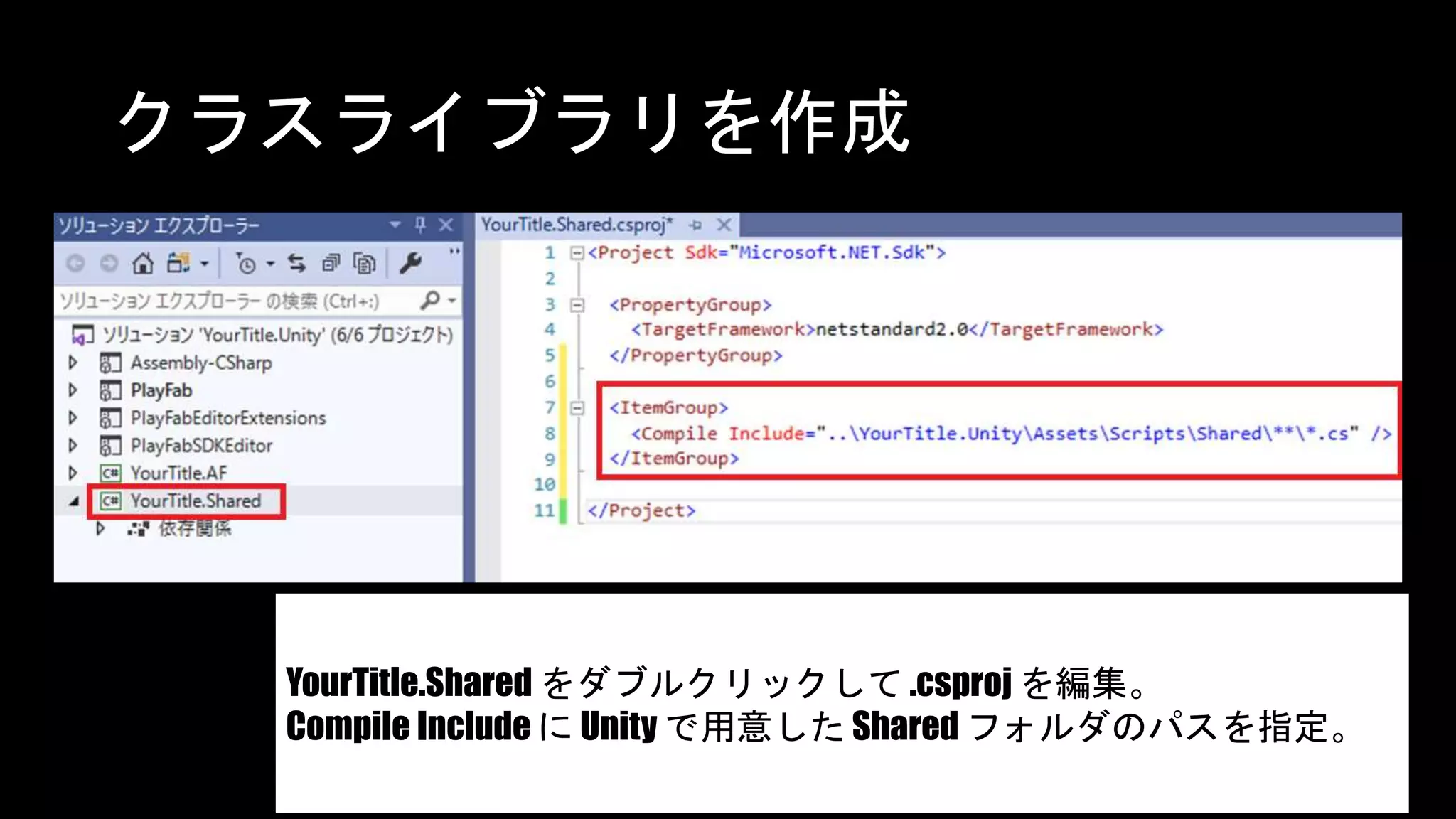Click line number 10 in the editor gutter
Image resolution: width=1456 pixels, height=819 pixels.
point(545,485)
